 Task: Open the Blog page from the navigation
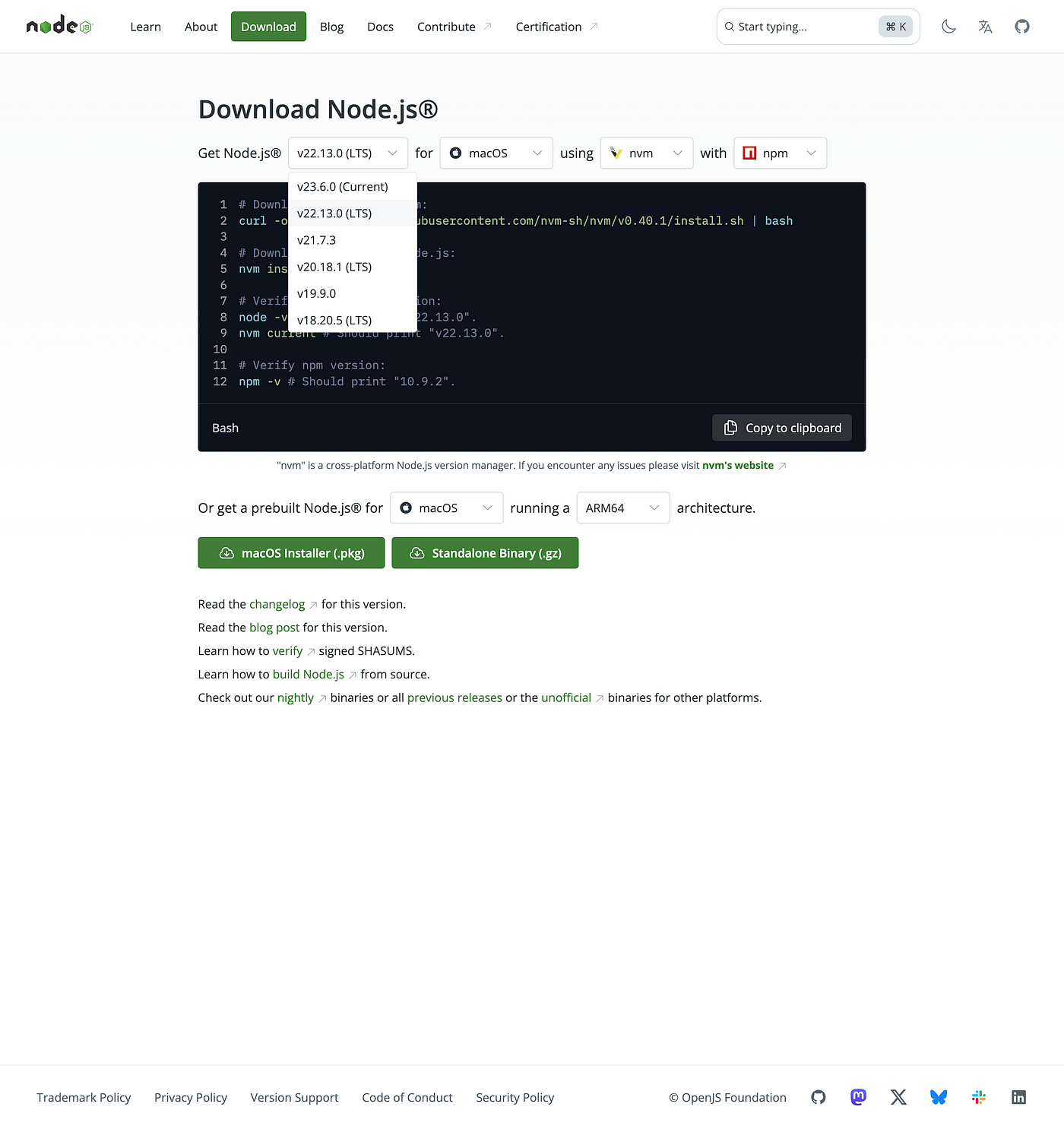click(331, 26)
